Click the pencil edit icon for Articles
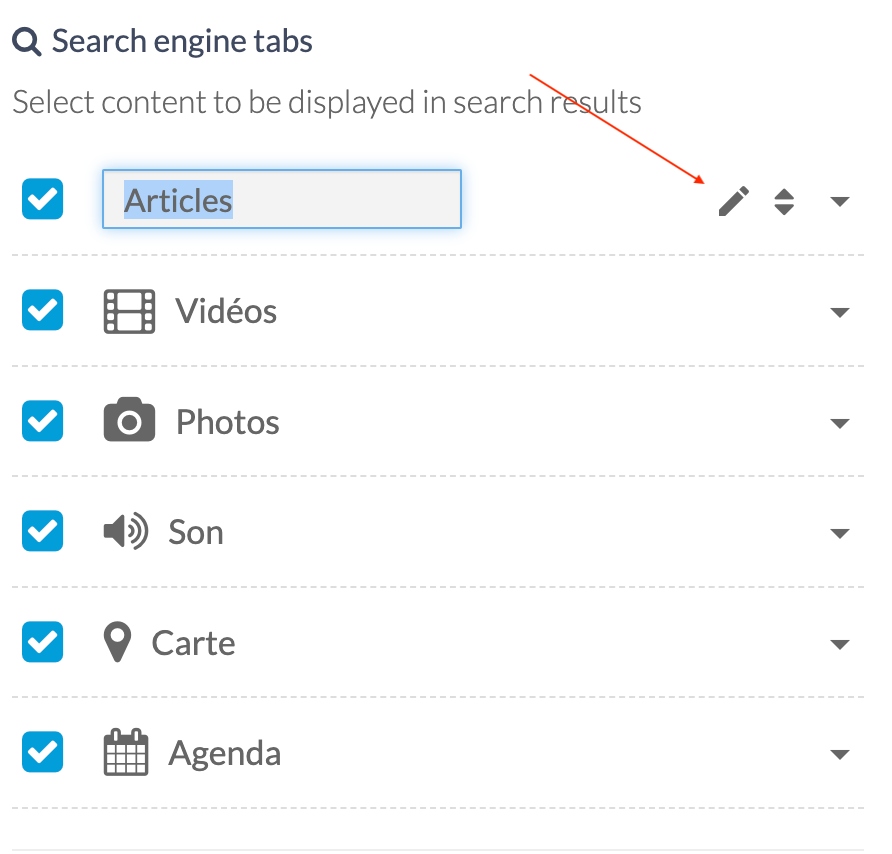Screen dimensions: 892x854 click(733, 201)
